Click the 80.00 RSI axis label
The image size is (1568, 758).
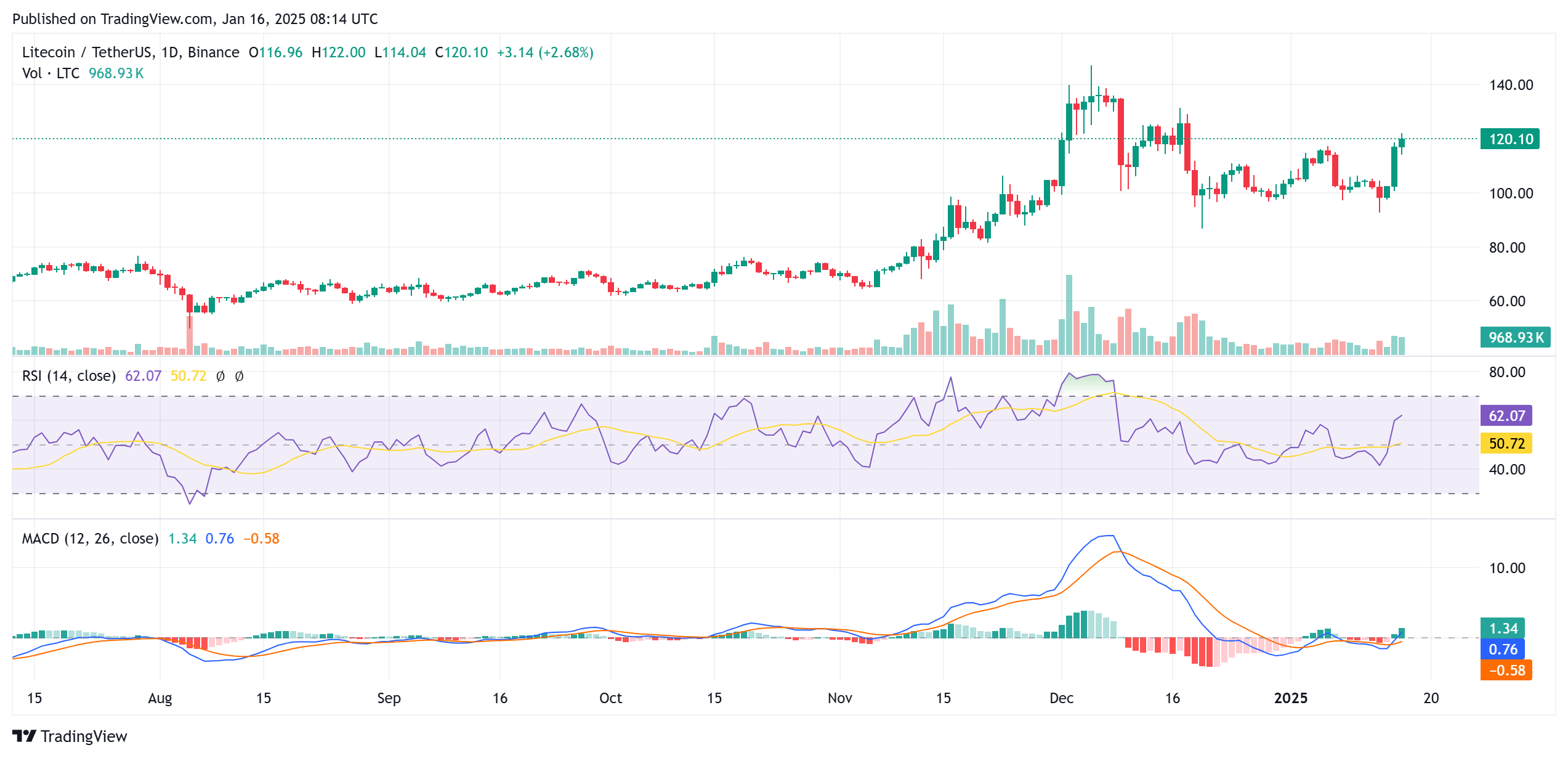(x=1507, y=372)
